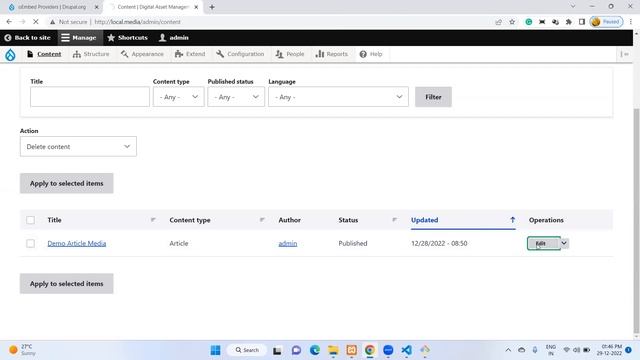Click the browser address bar URL
The height and width of the screenshot is (360, 640).
point(138,22)
